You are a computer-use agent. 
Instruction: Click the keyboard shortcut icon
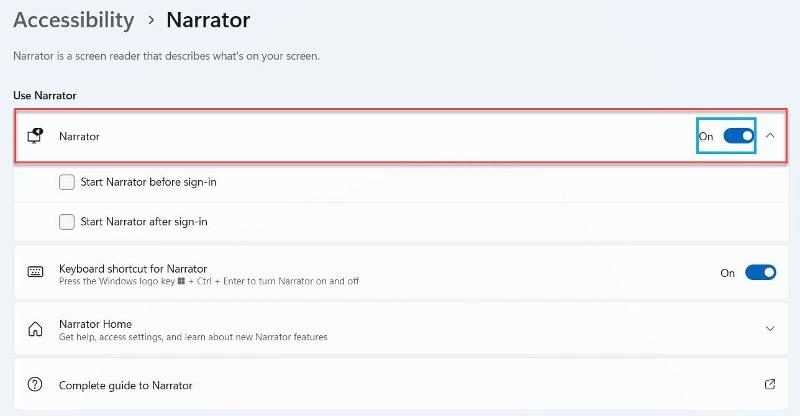35,272
